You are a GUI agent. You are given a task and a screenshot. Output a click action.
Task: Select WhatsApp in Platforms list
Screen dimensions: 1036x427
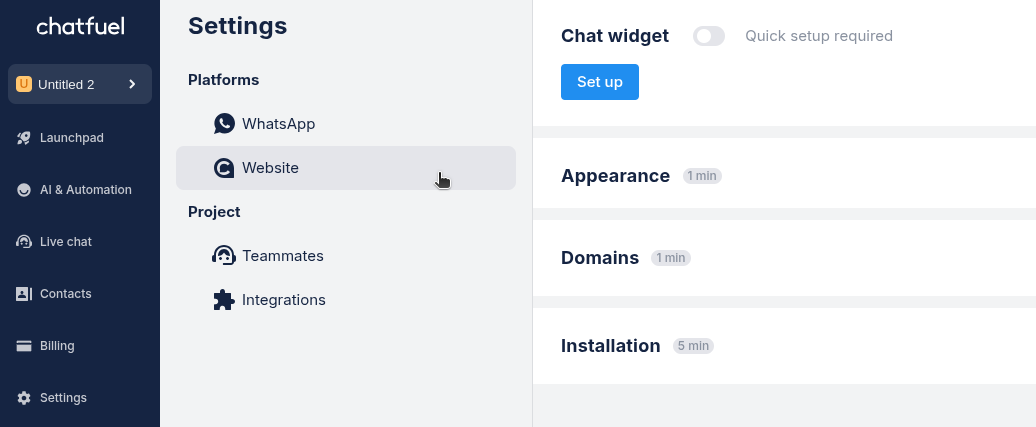click(278, 124)
